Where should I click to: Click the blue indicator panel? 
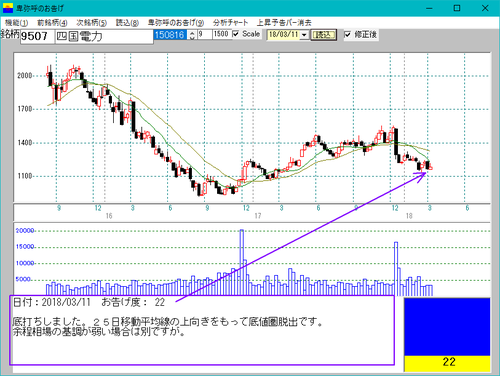(447, 327)
